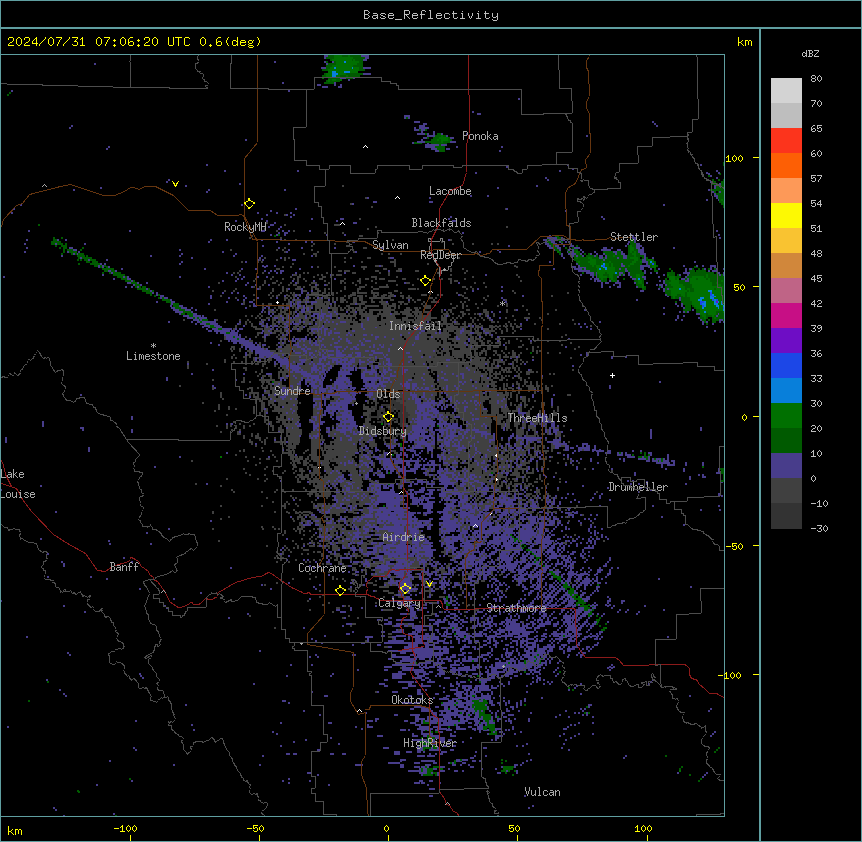The image size is (862, 842).
Task: Click the yellow V marker northwest of RockyMH
Action: pos(175,184)
